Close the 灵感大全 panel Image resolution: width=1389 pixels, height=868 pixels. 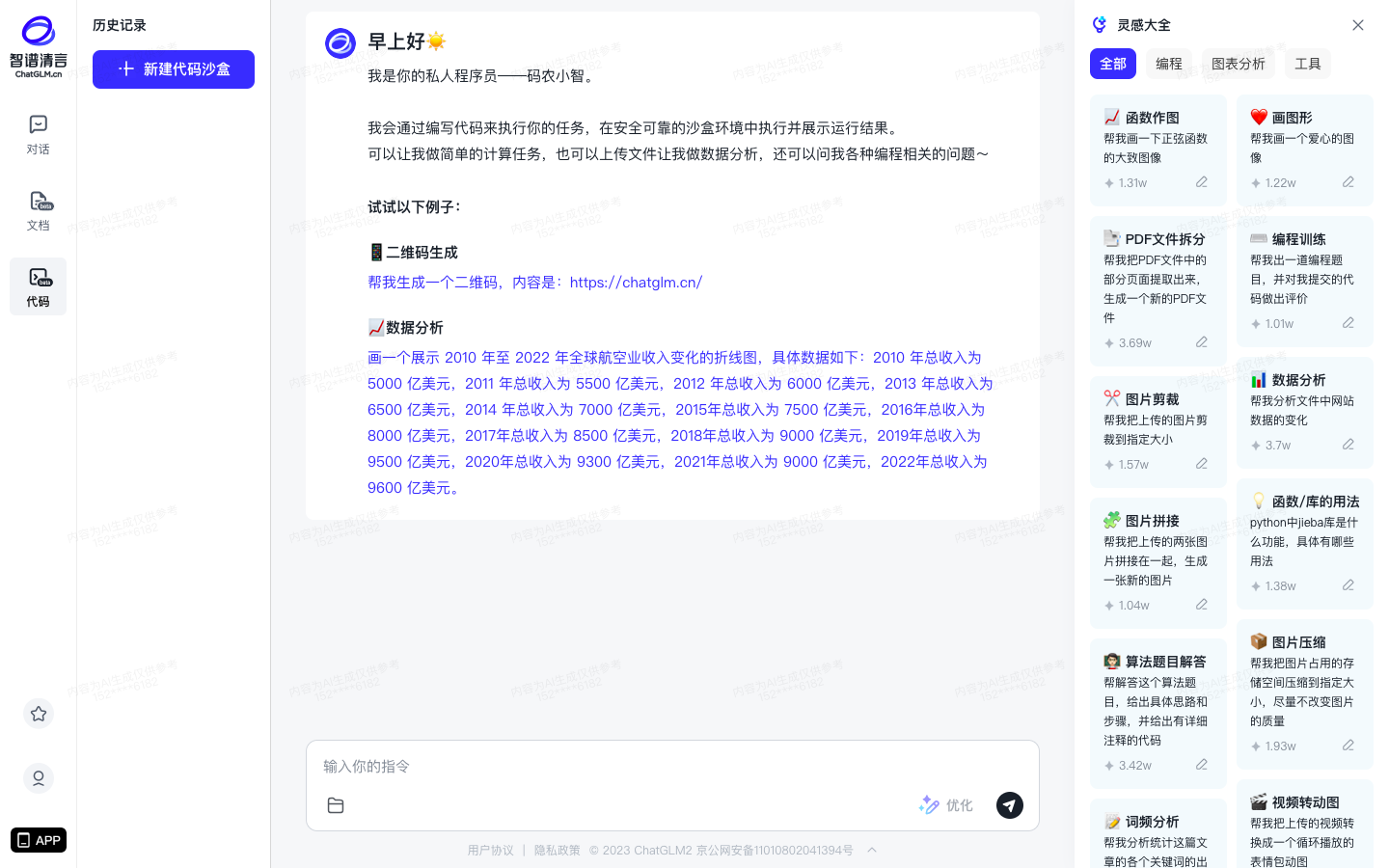(x=1358, y=25)
